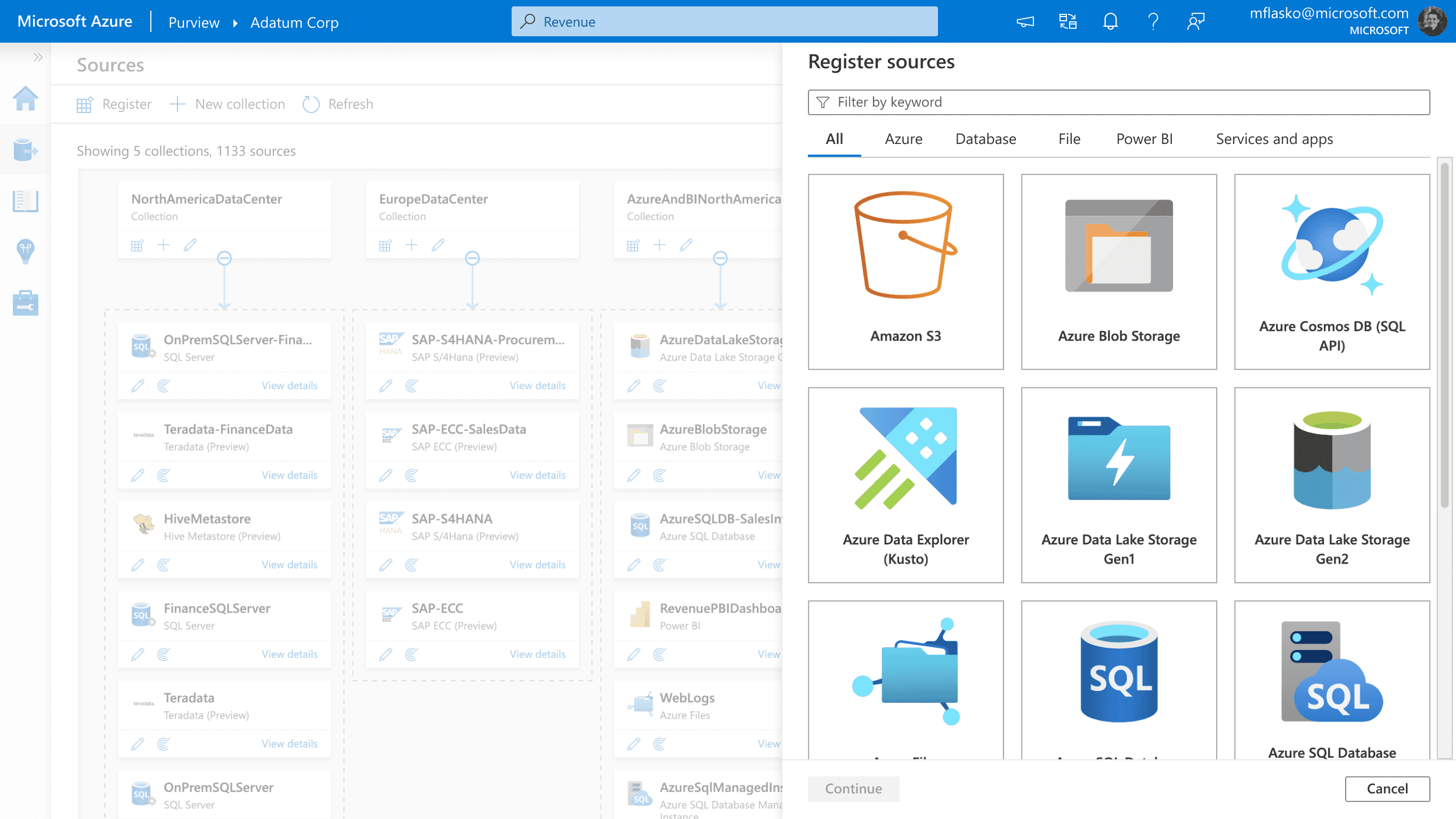View details of FinanceSQLServer source

[289, 654]
